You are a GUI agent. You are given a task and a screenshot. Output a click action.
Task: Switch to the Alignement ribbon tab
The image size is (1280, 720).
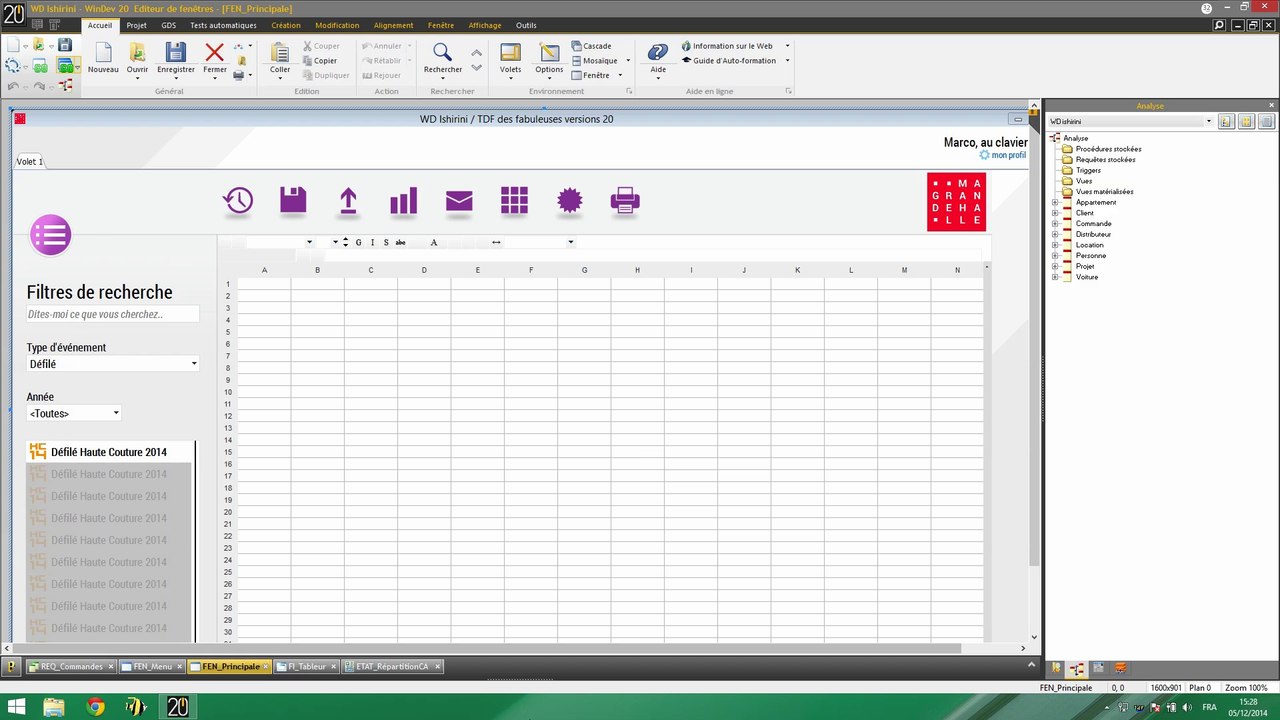pyautogui.click(x=393, y=25)
